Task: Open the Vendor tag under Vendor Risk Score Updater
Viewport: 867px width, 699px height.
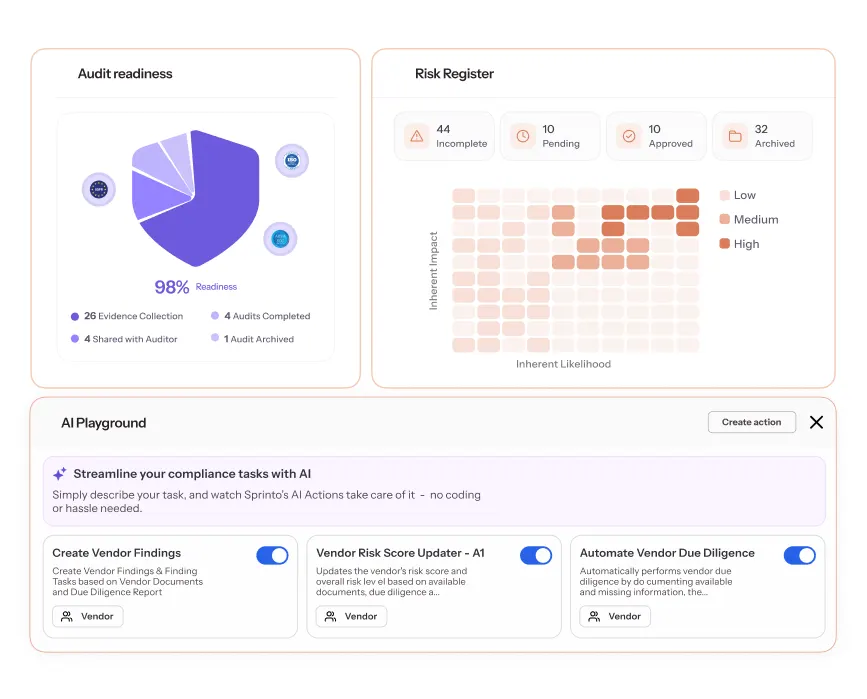Action: pyautogui.click(x=352, y=616)
